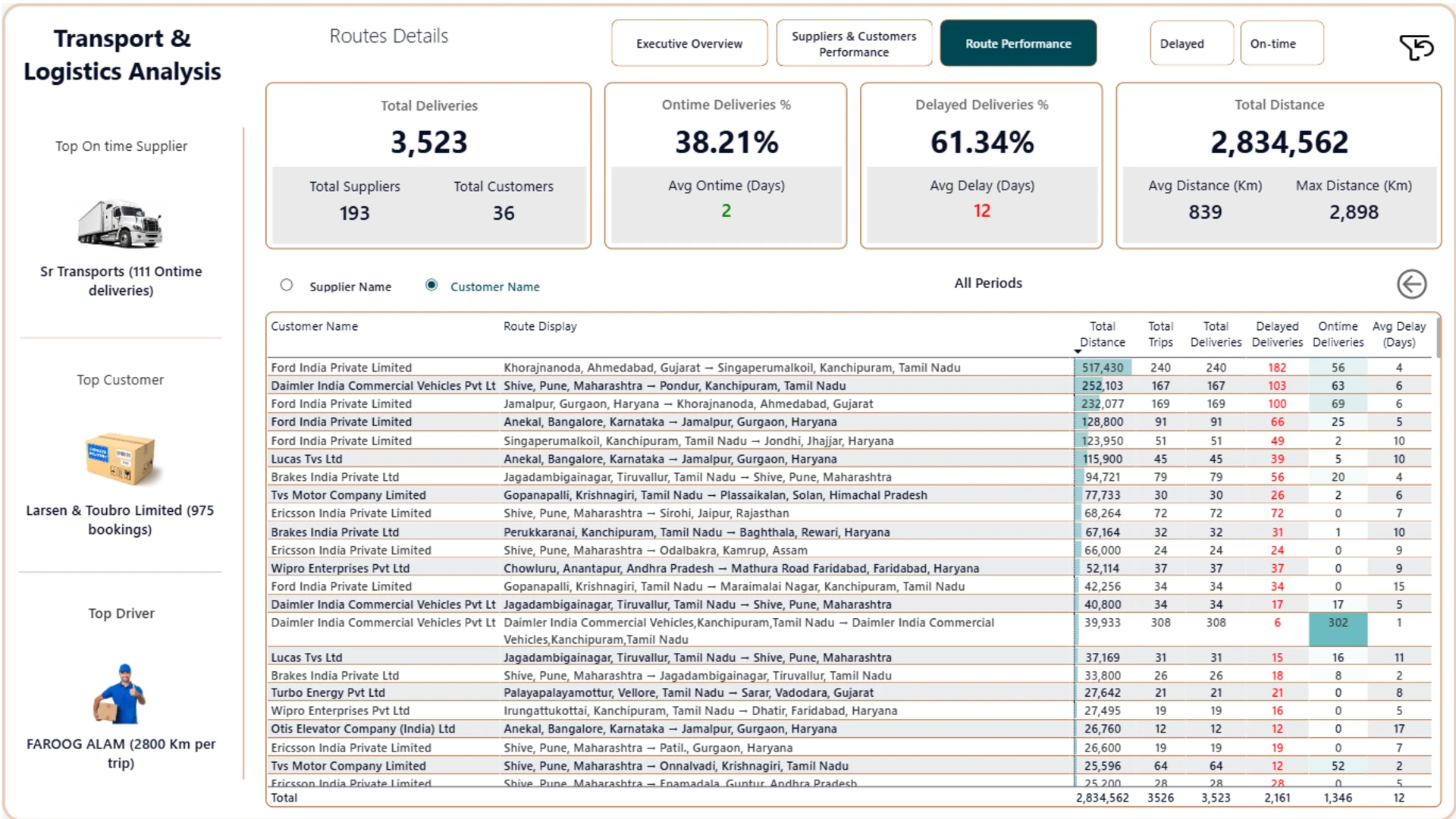Select the Khorajnanoda to Singaperumalkoil route row

tap(849, 368)
